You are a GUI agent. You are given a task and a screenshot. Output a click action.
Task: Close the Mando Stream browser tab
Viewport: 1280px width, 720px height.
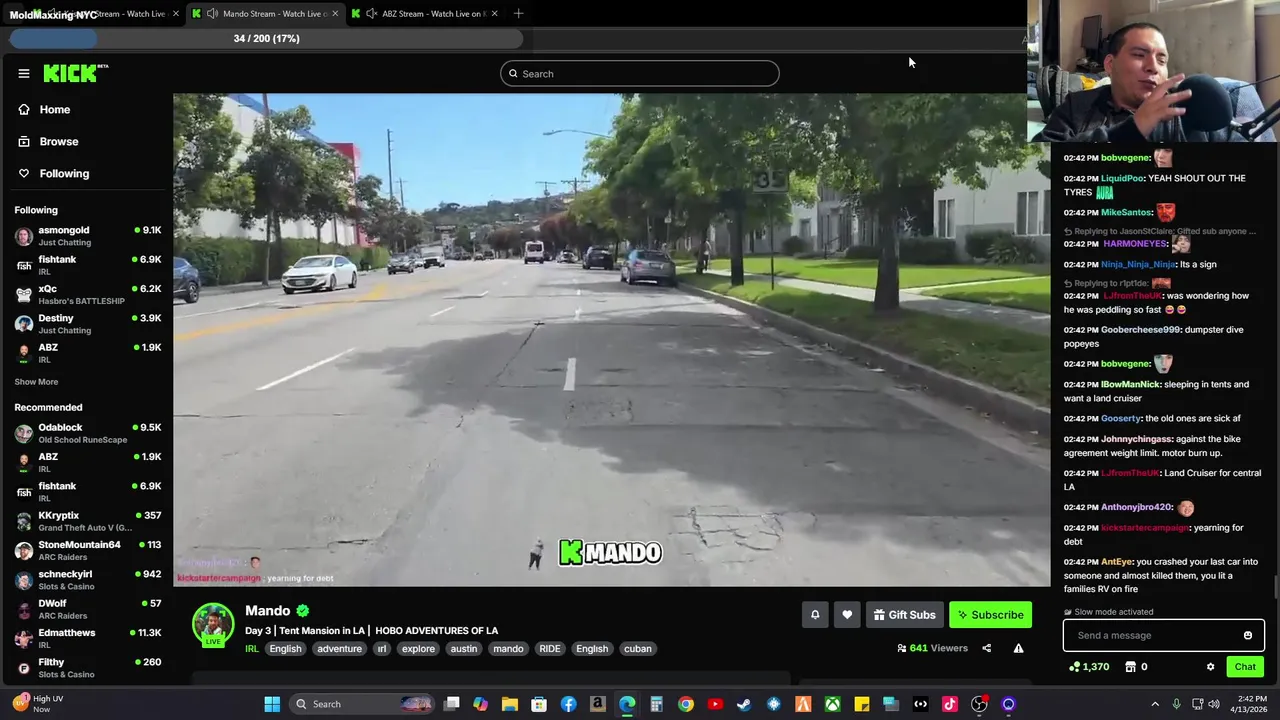[335, 13]
